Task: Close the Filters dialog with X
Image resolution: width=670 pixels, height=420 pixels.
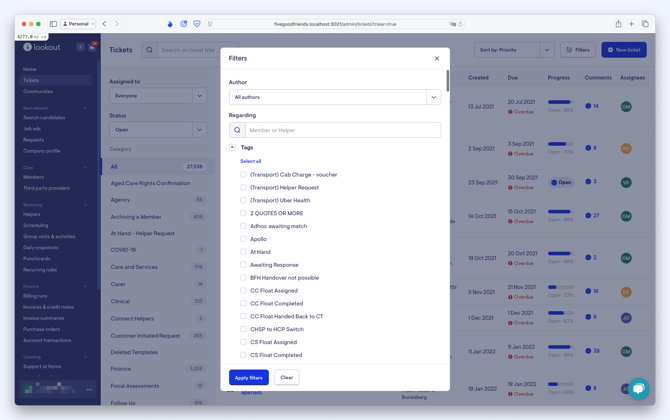Action: tap(437, 59)
